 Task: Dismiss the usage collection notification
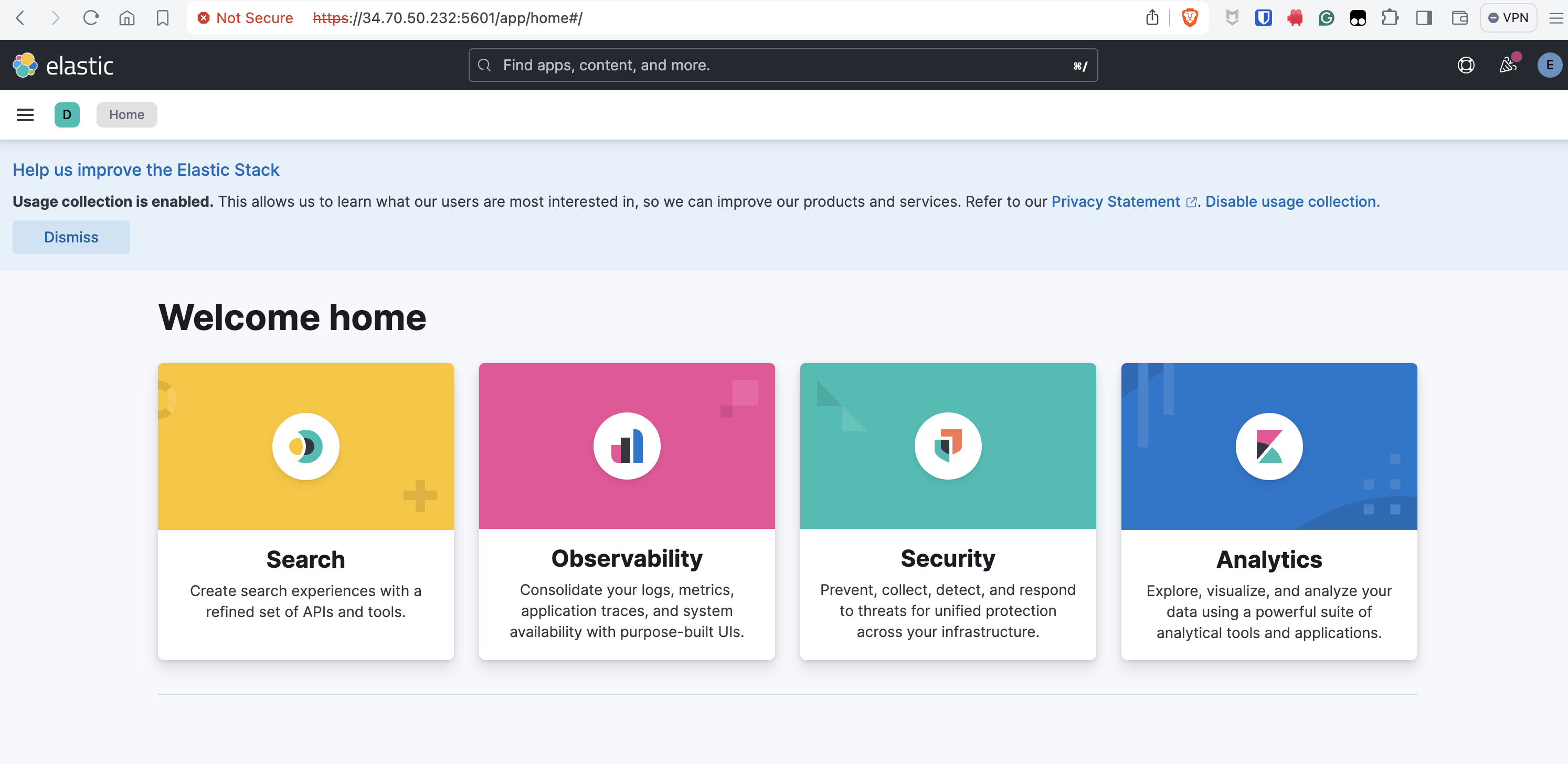71,237
